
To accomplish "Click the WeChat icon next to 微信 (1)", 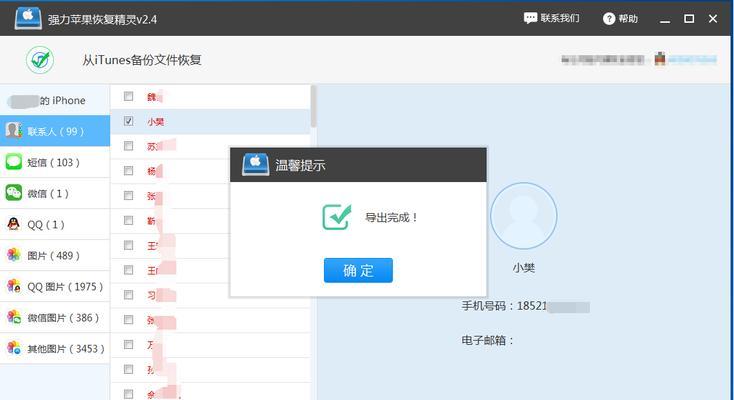I will tap(14, 193).
